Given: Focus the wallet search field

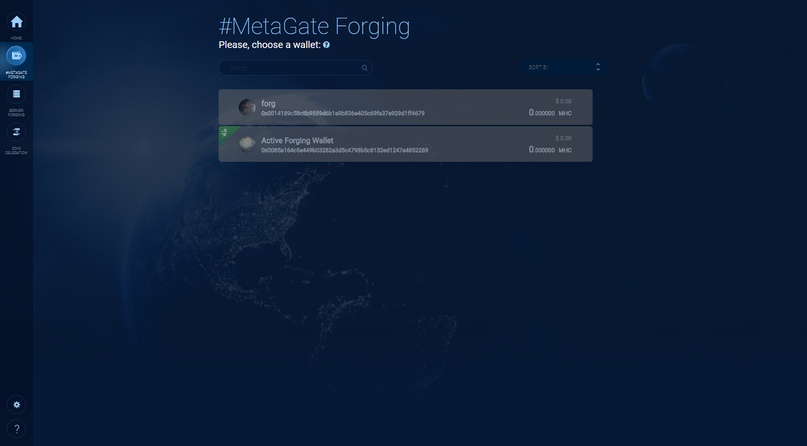Looking at the screenshot, I should click(295, 68).
